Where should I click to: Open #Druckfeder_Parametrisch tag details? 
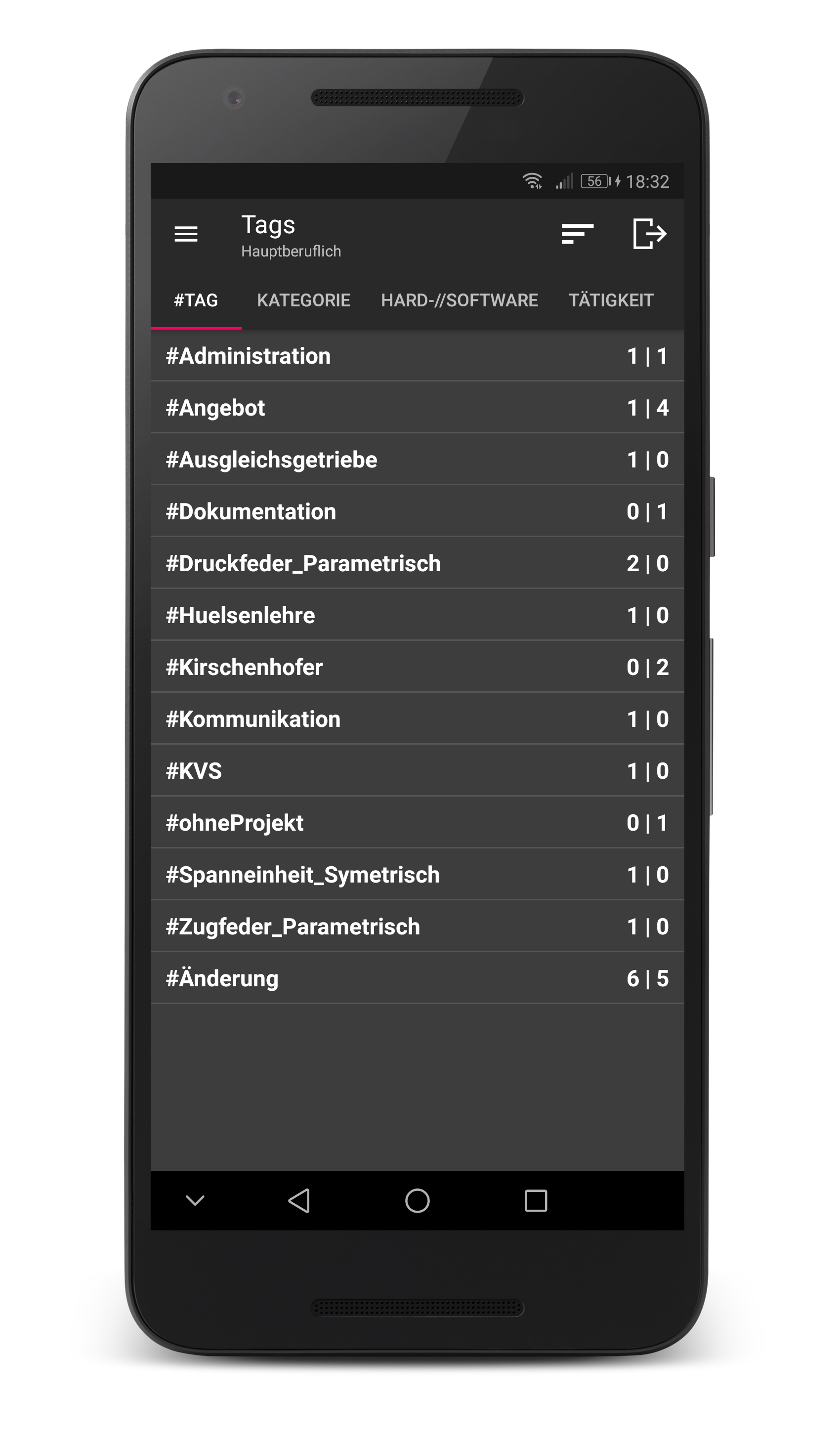coord(417,563)
